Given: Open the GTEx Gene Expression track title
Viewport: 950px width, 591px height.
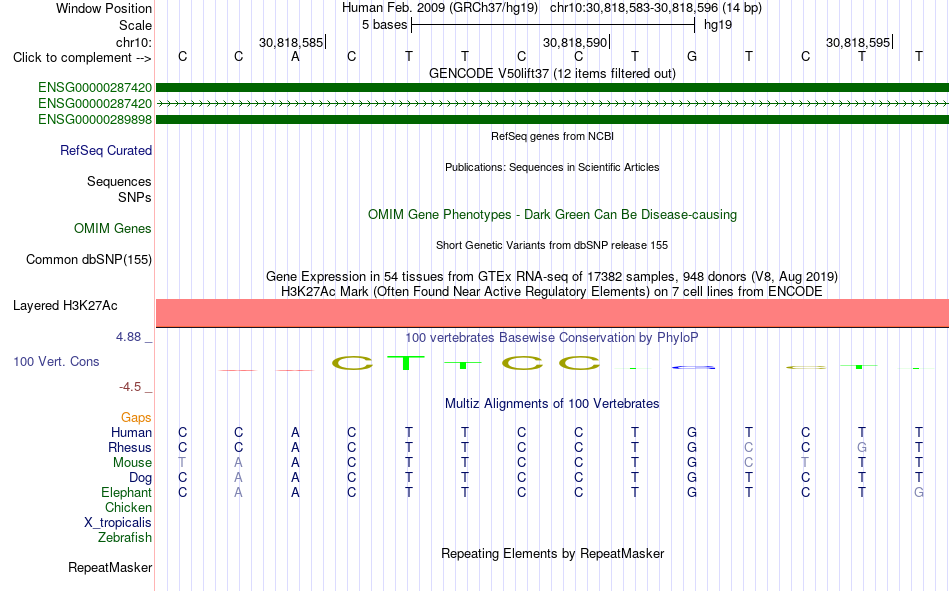Looking at the screenshot, I should pyautogui.click(x=552, y=276).
